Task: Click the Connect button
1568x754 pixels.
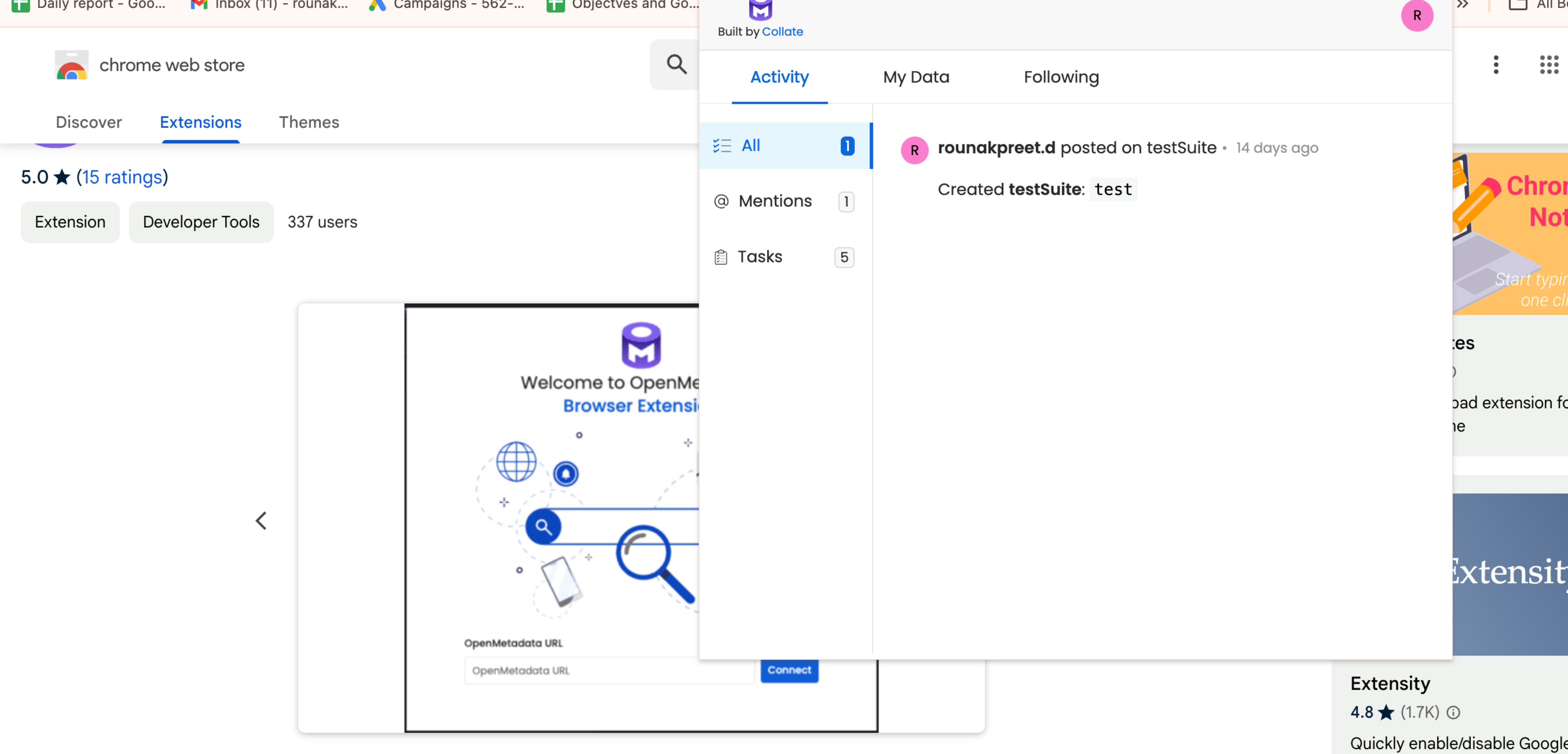Action: [789, 670]
